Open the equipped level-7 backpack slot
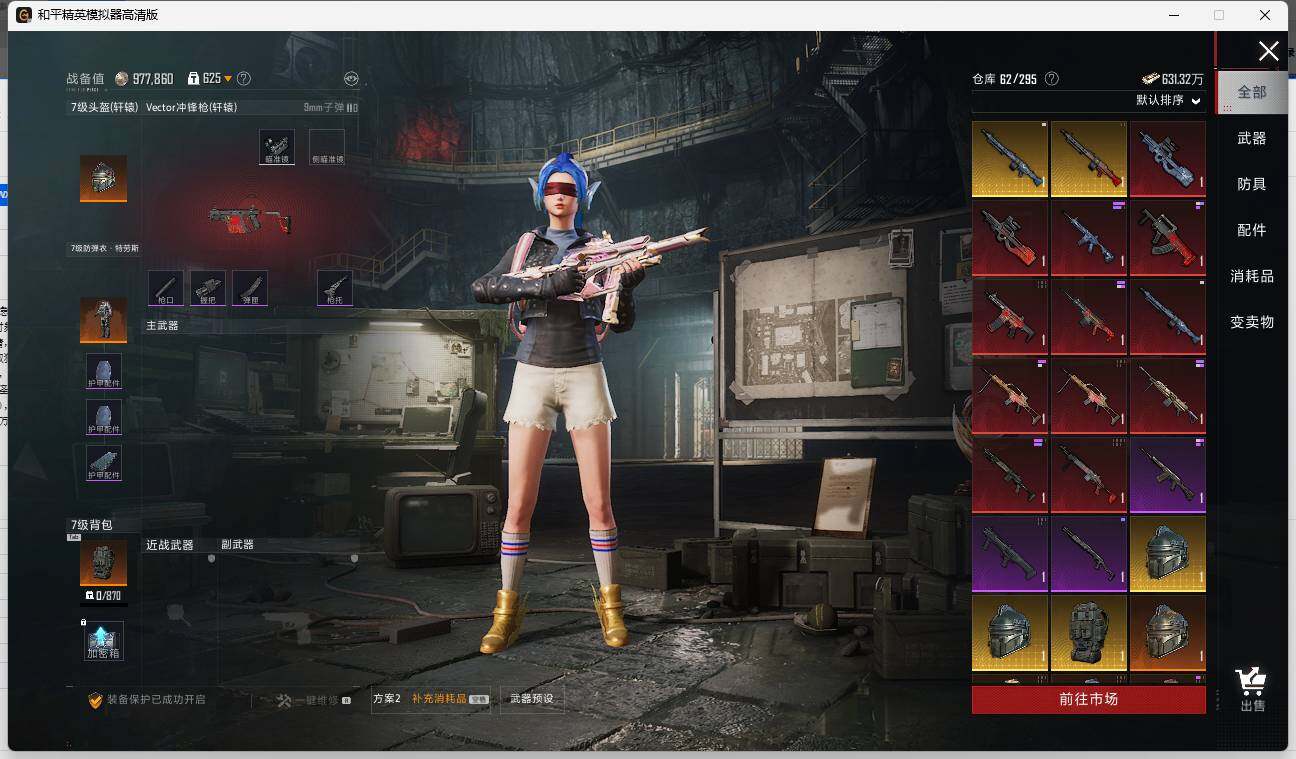This screenshot has width=1296, height=759. click(103, 563)
